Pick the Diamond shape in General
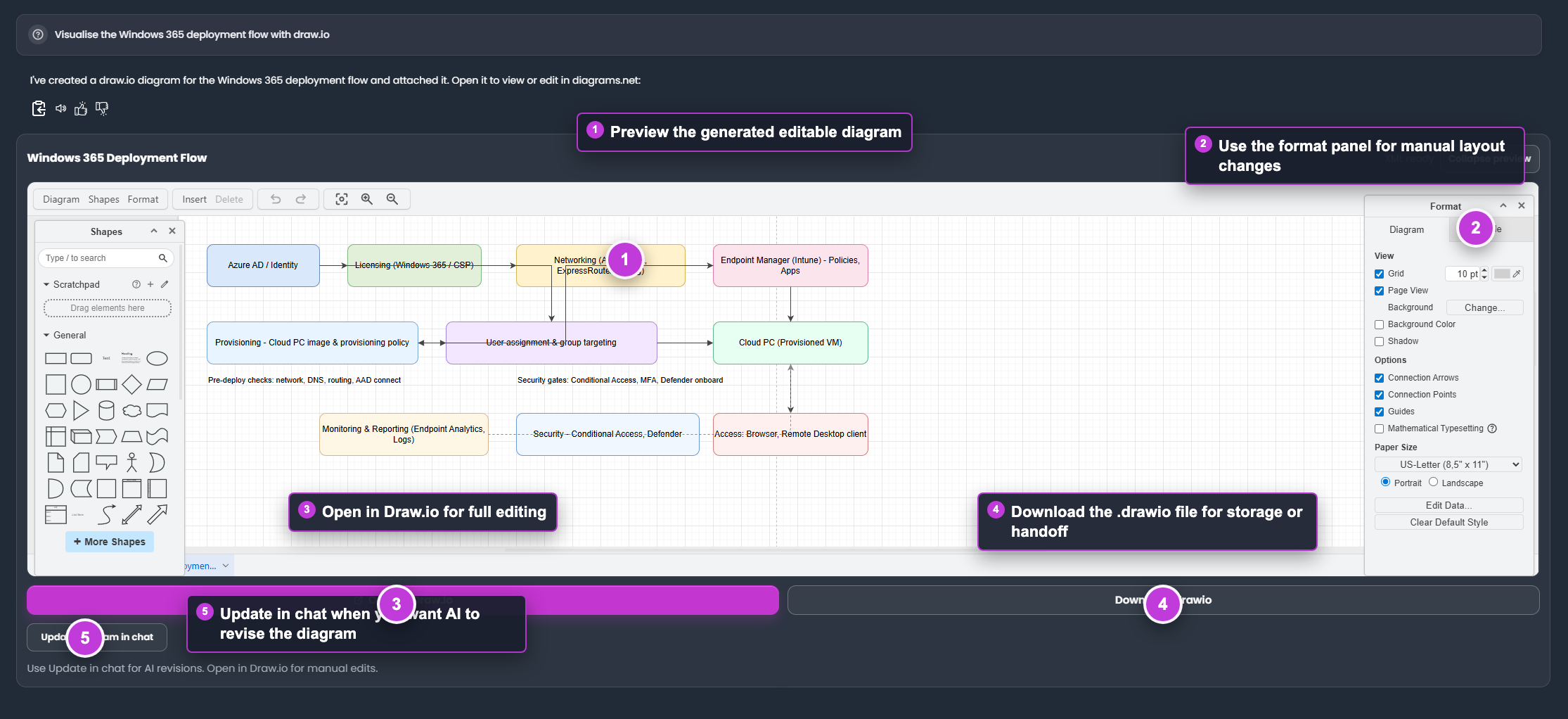This screenshot has height=719, width=1568. (131, 384)
